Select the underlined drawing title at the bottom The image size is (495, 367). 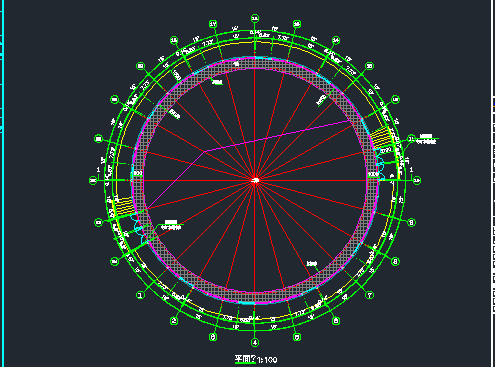(246, 359)
